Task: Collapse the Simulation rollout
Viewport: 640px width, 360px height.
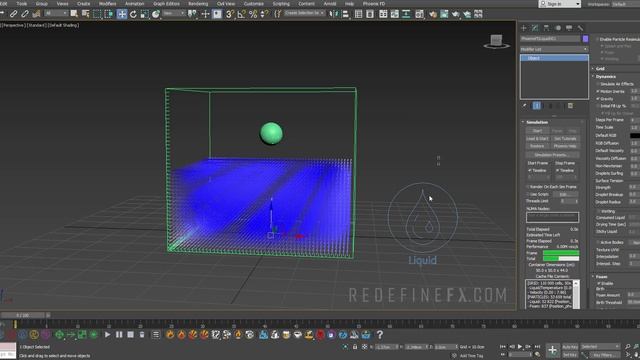Action: click(x=537, y=122)
